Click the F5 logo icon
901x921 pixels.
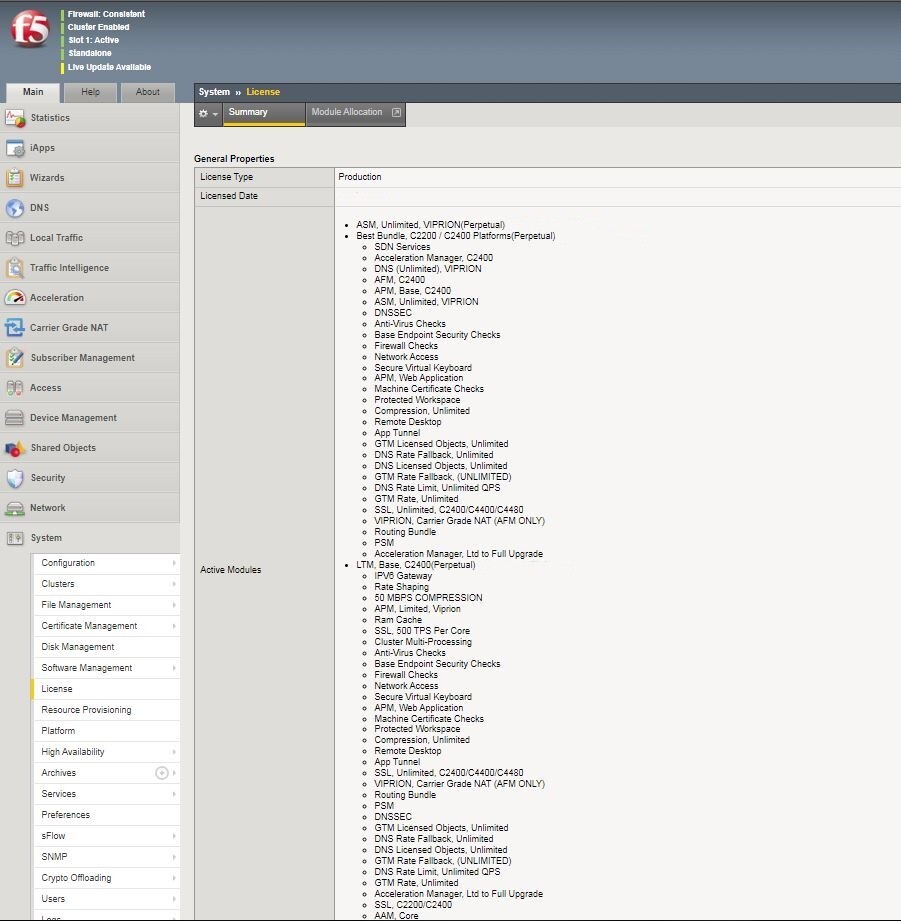30,32
